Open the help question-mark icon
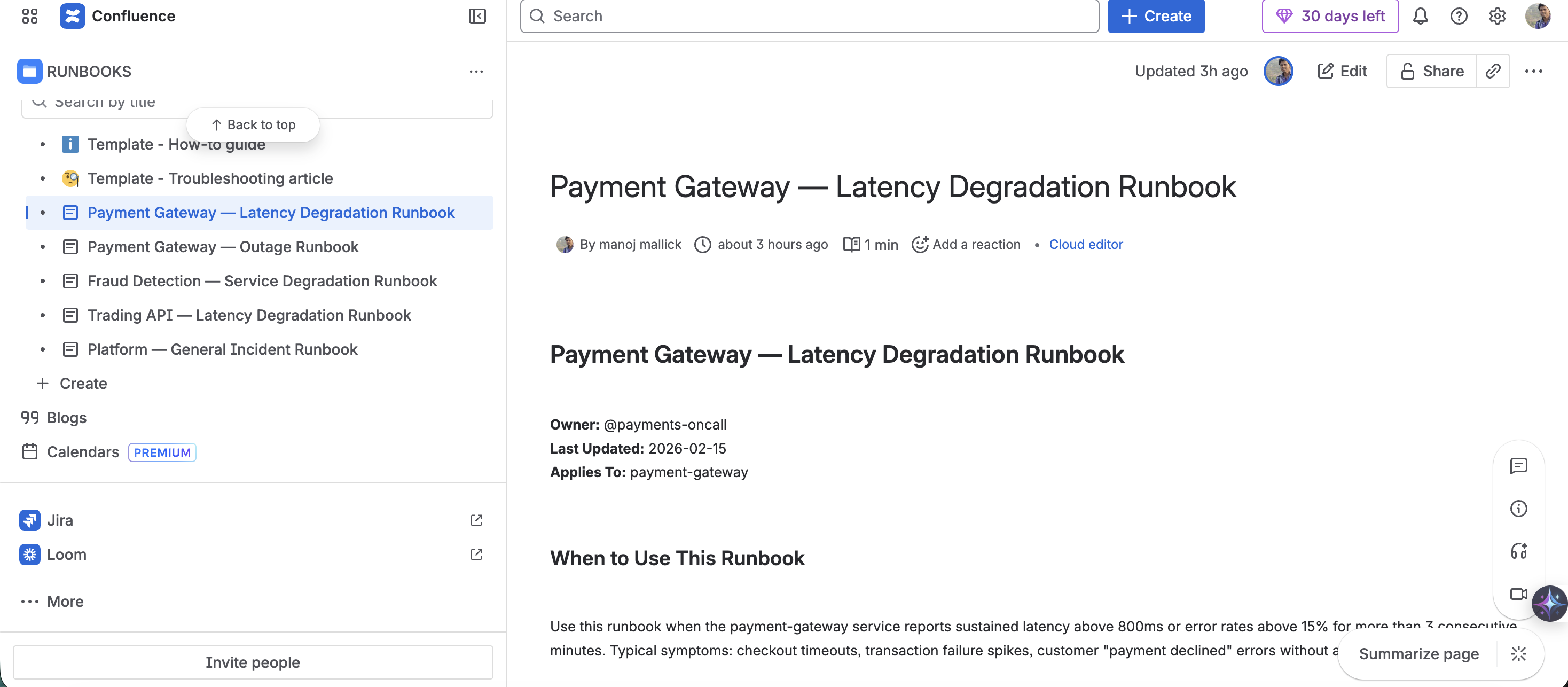 point(1459,16)
